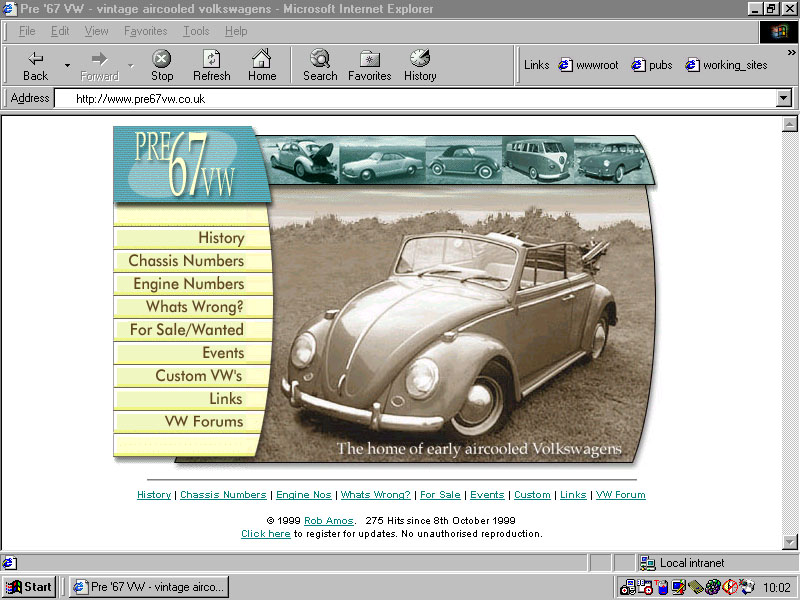
Task: Follow the underlined Chassis Numbers footer link
Action: click(x=223, y=494)
